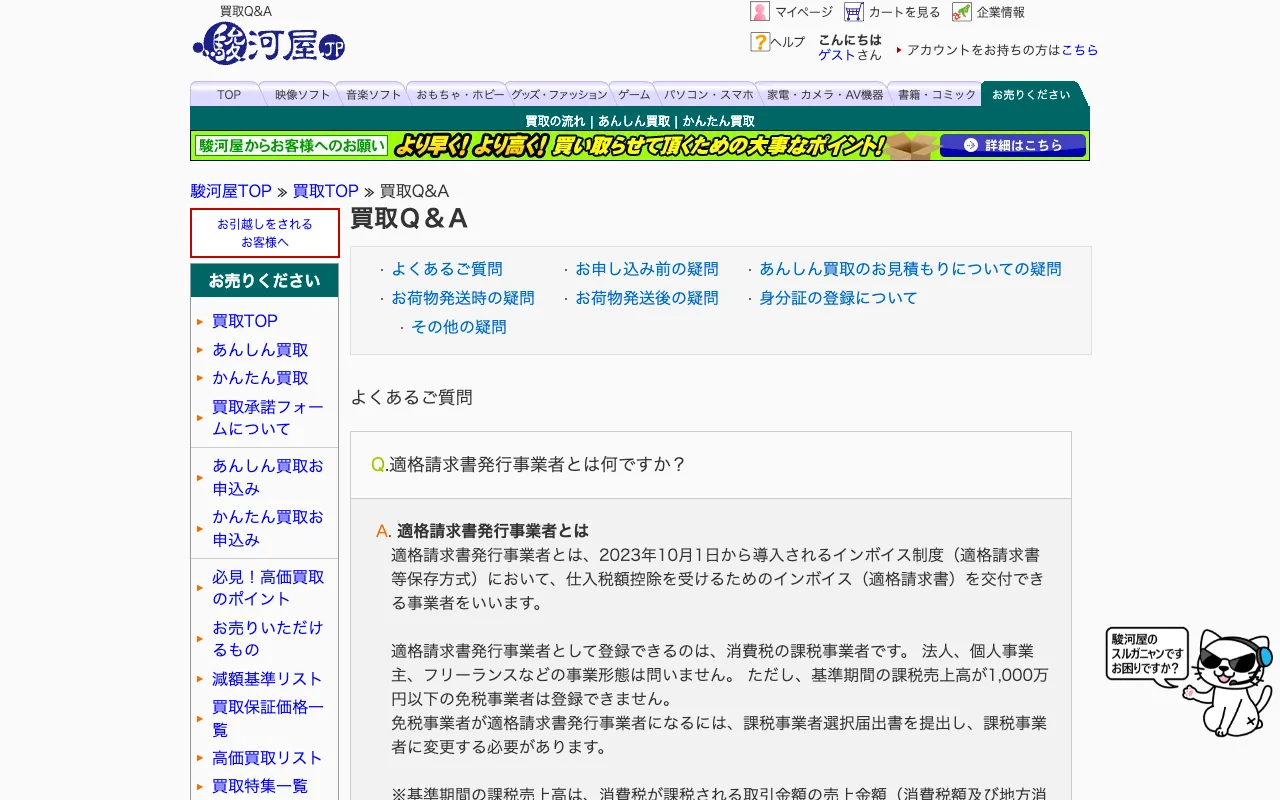
Task: Open the お売りください tab
Action: (x=1031, y=95)
